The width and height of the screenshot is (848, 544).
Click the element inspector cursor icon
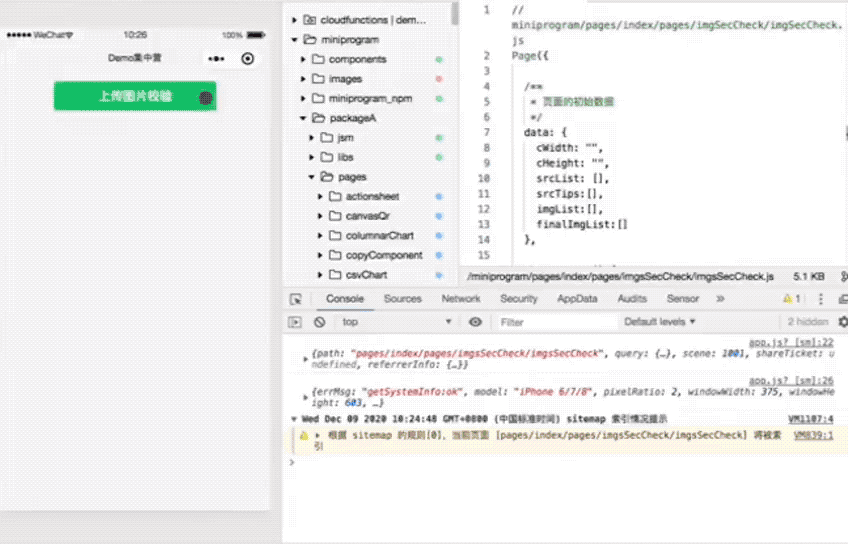(x=296, y=299)
